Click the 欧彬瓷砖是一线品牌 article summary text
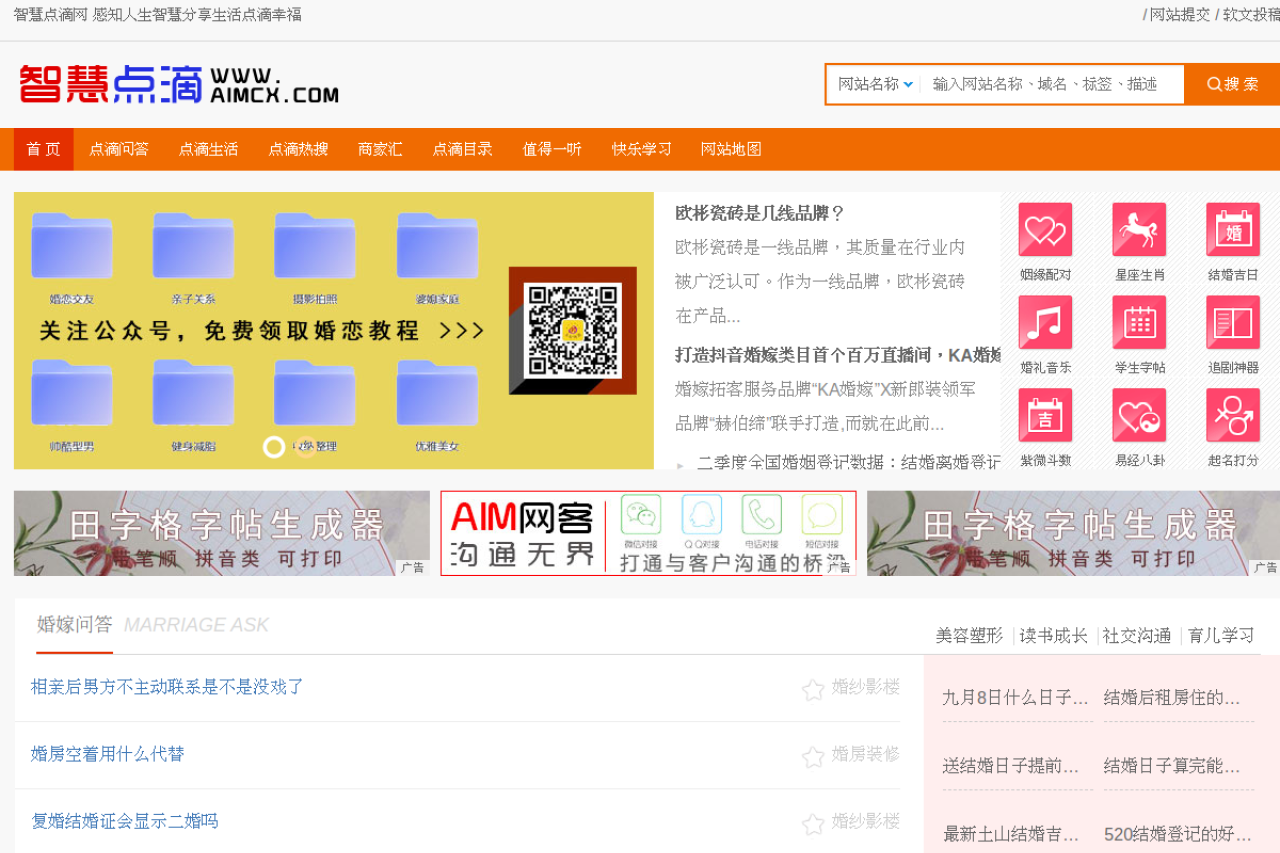The width and height of the screenshot is (1280, 853). point(820,282)
